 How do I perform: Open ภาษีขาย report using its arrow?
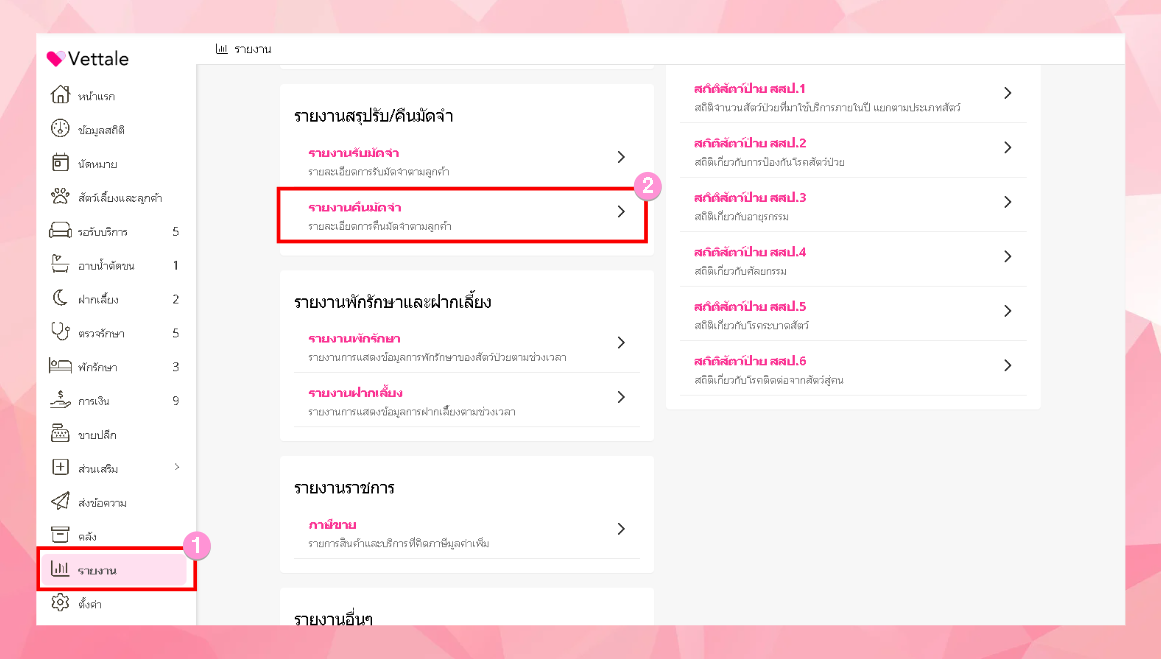click(x=621, y=529)
